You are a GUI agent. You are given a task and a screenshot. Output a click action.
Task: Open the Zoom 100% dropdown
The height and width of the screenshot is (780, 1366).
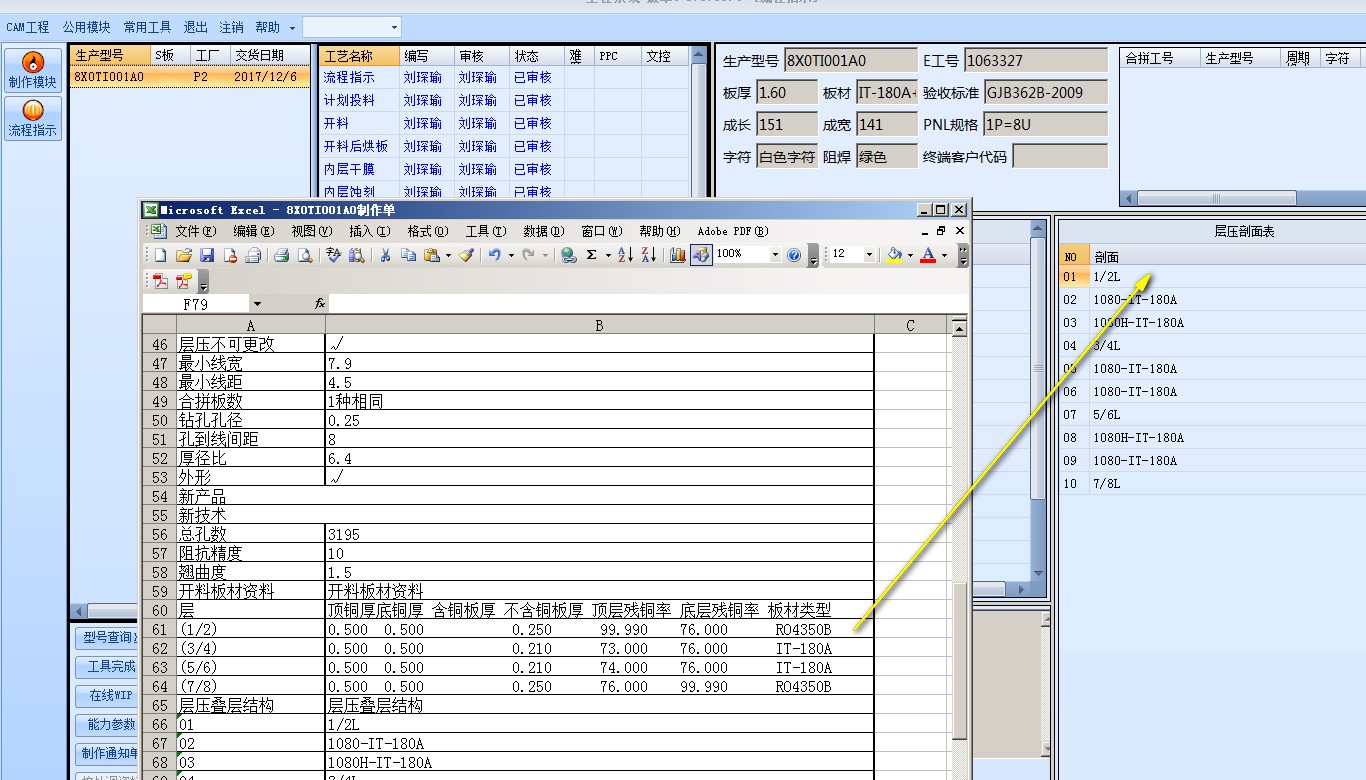(775, 255)
